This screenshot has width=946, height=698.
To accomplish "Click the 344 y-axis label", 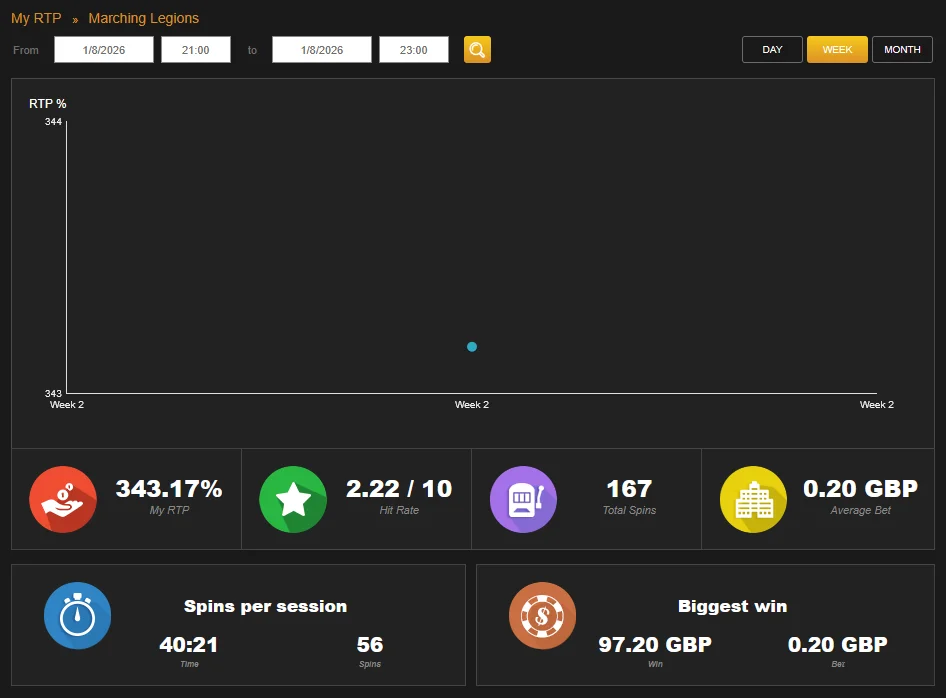I will 53,122.
